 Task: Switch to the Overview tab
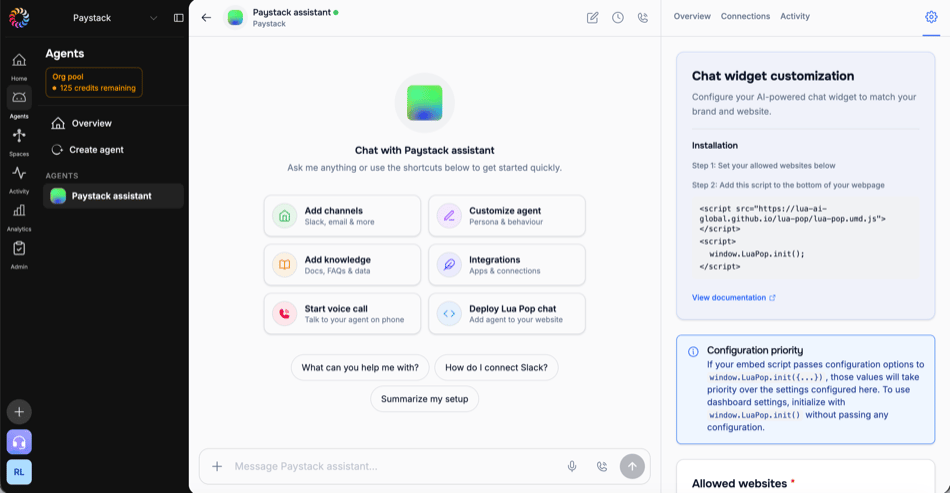click(692, 16)
